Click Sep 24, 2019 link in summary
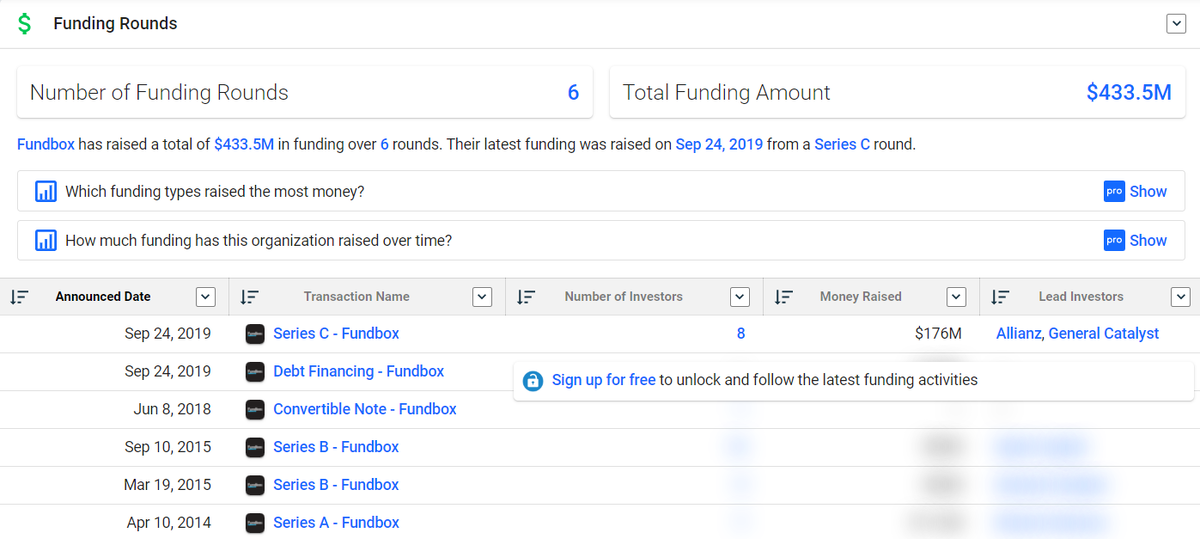This screenshot has width=1200, height=539. coord(719,144)
